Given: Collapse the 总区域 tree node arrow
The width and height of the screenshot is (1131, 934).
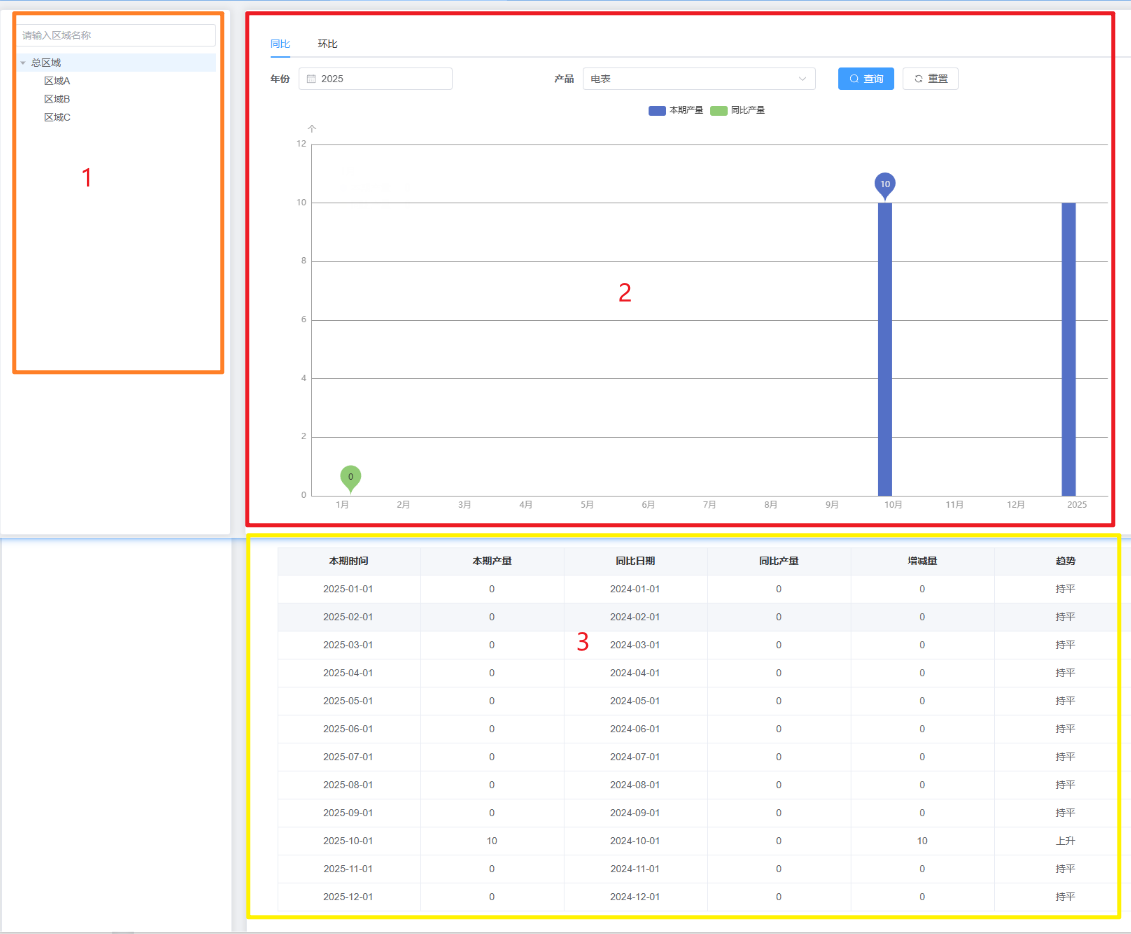Looking at the screenshot, I should pos(23,63).
